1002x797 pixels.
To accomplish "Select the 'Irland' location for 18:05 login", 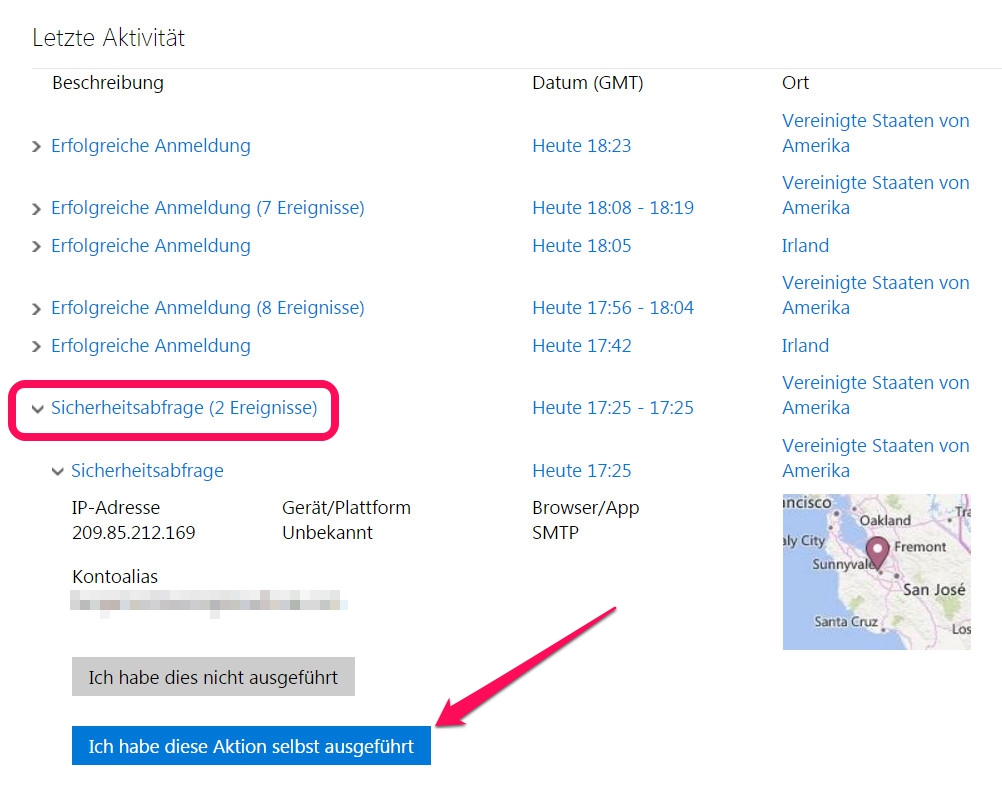I will (805, 246).
